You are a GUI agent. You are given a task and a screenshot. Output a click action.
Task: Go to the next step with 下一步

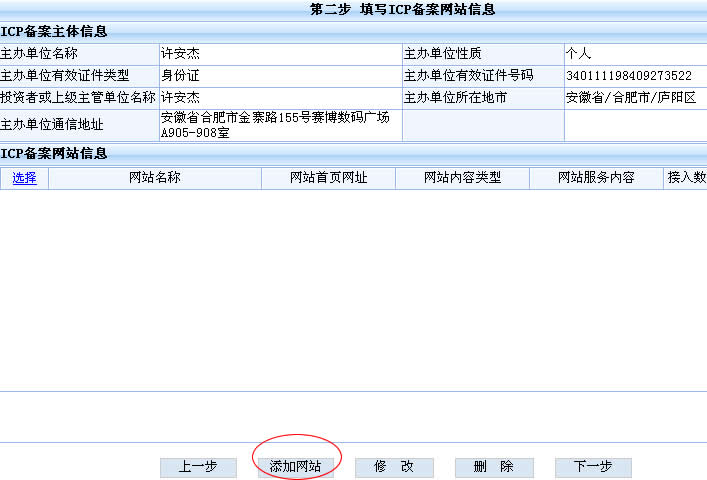pyautogui.click(x=593, y=467)
